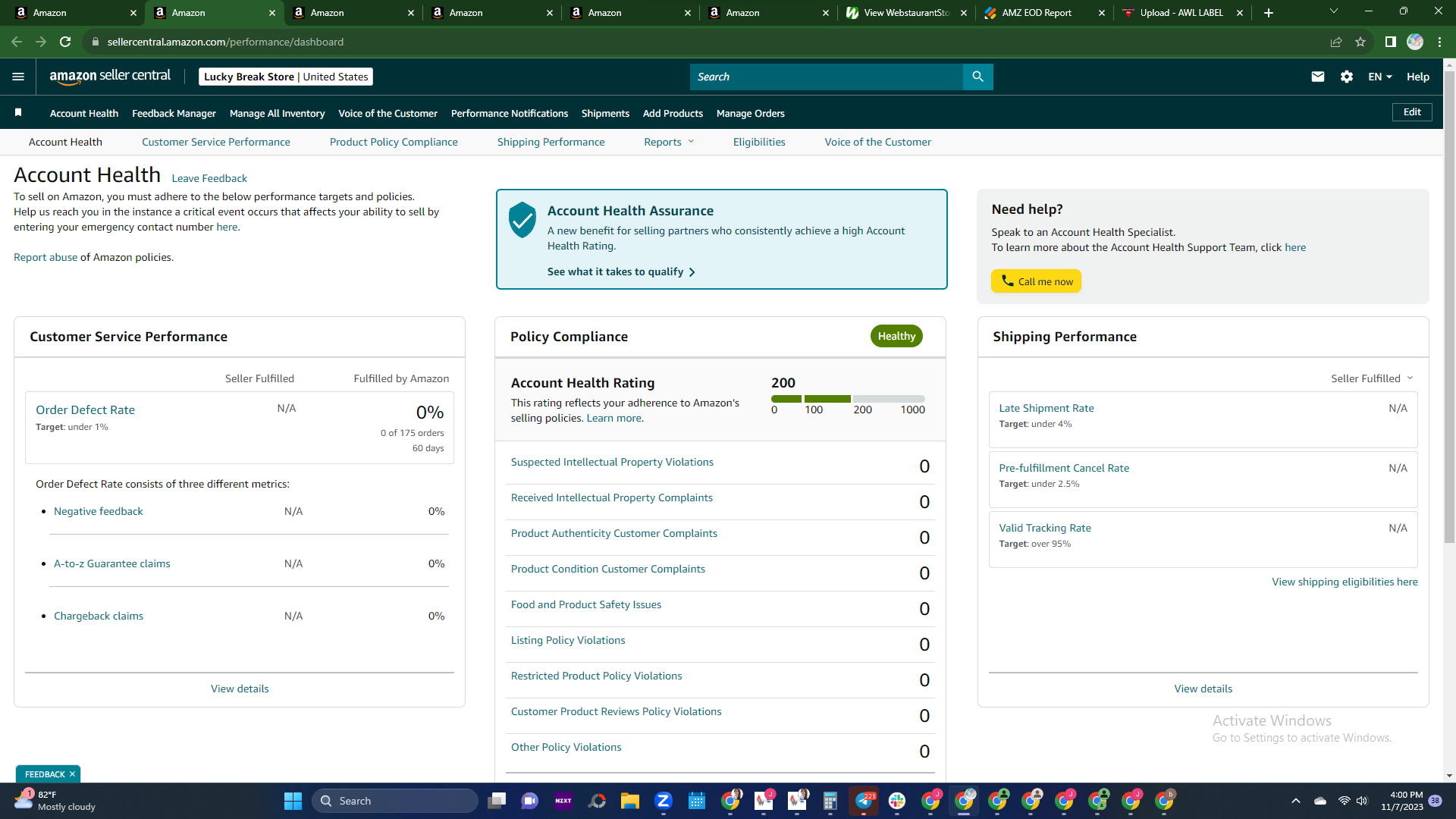Click the Call me now button
Screen dimensions: 1456x819
pos(1036,281)
